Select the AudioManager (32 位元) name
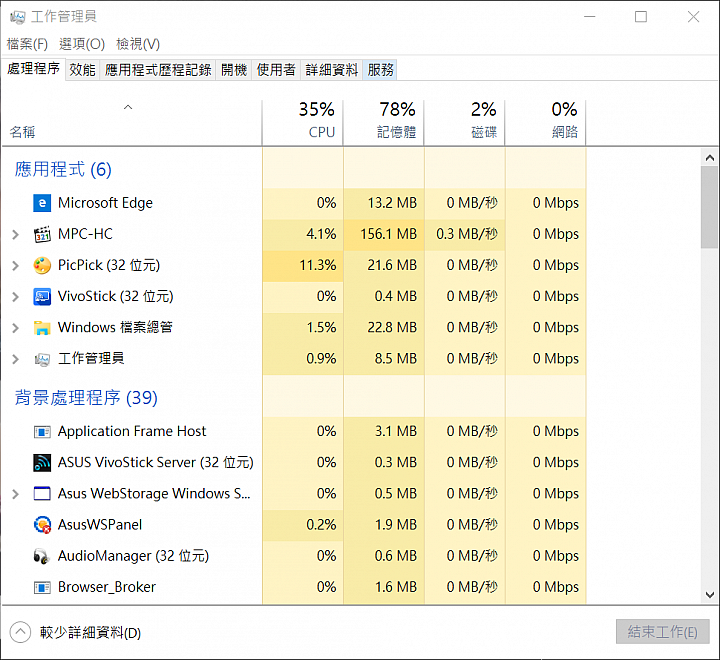Screen dimensions: 720x660 click(x=134, y=556)
